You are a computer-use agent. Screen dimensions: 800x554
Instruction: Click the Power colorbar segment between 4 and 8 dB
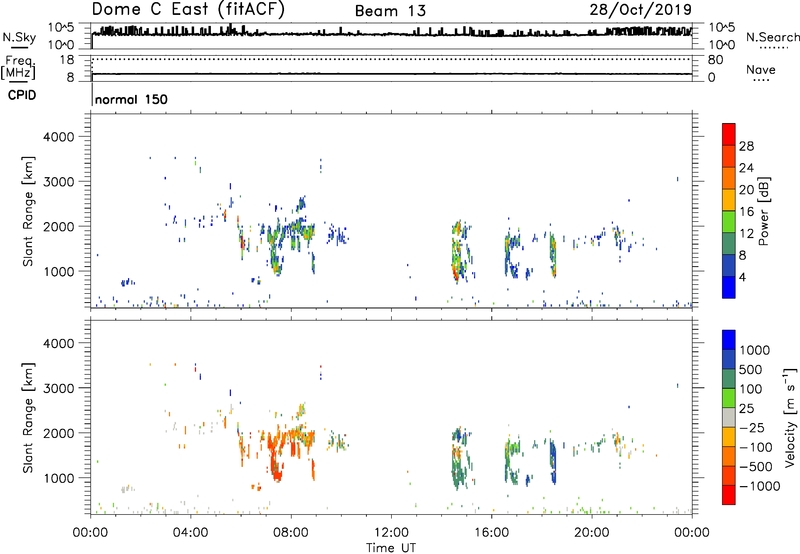click(x=729, y=265)
